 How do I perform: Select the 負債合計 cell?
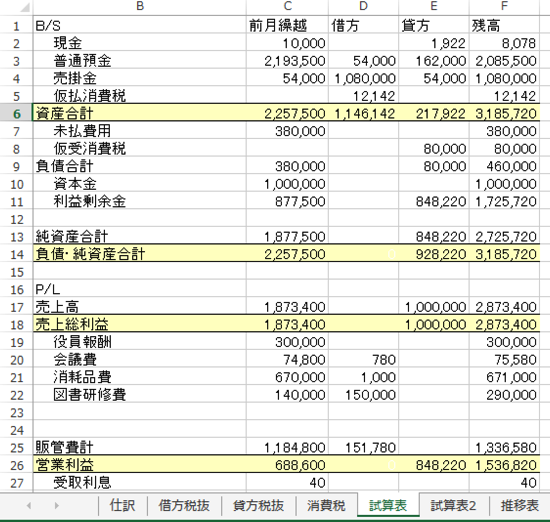(140, 166)
